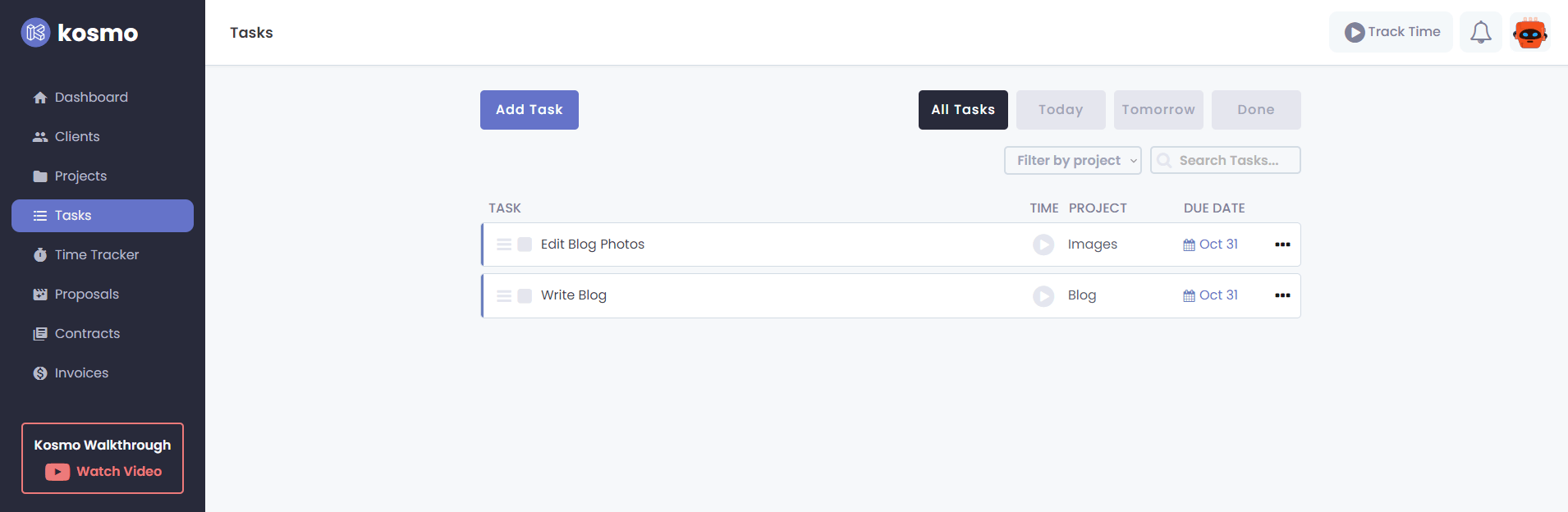The width and height of the screenshot is (1568, 512).
Task: Show the Done tasks tab
Action: tap(1255, 110)
